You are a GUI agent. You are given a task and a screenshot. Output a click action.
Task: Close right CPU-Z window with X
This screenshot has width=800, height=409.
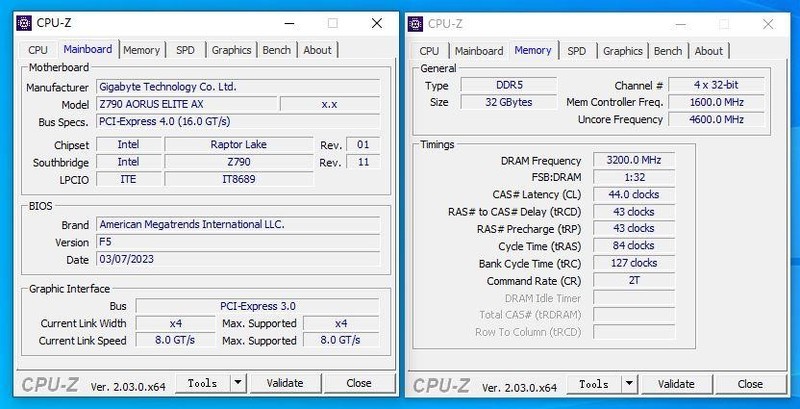(x=768, y=24)
